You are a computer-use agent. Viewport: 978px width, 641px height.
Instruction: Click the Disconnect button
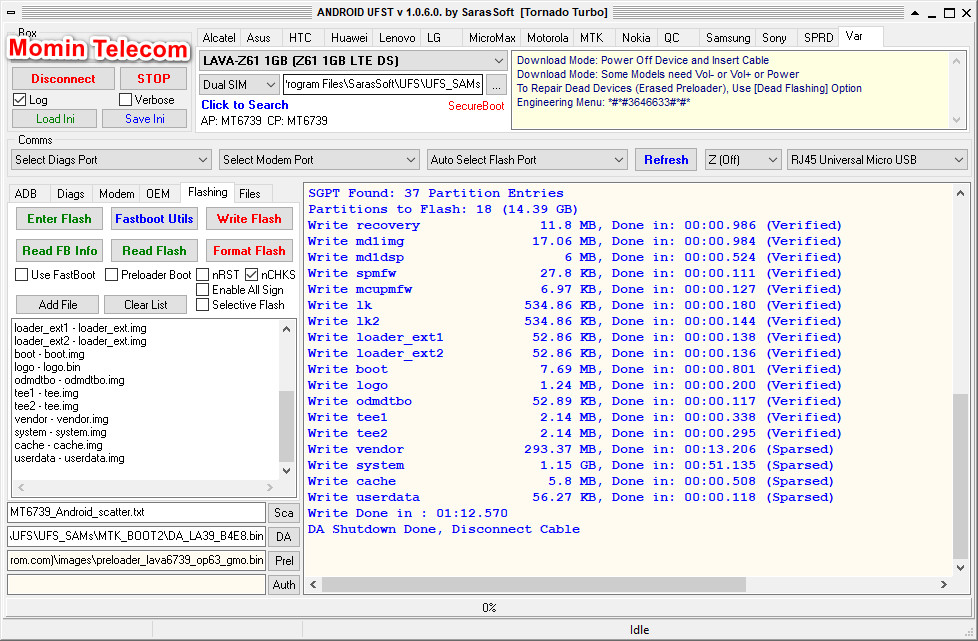click(63, 79)
